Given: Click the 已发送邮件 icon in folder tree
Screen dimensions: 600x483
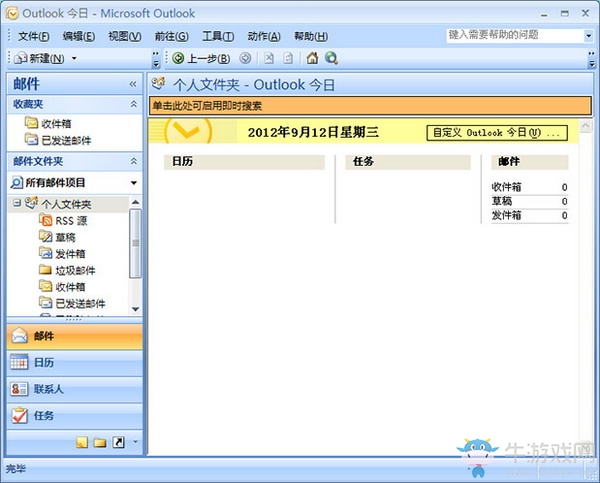Looking at the screenshot, I should pos(46,303).
